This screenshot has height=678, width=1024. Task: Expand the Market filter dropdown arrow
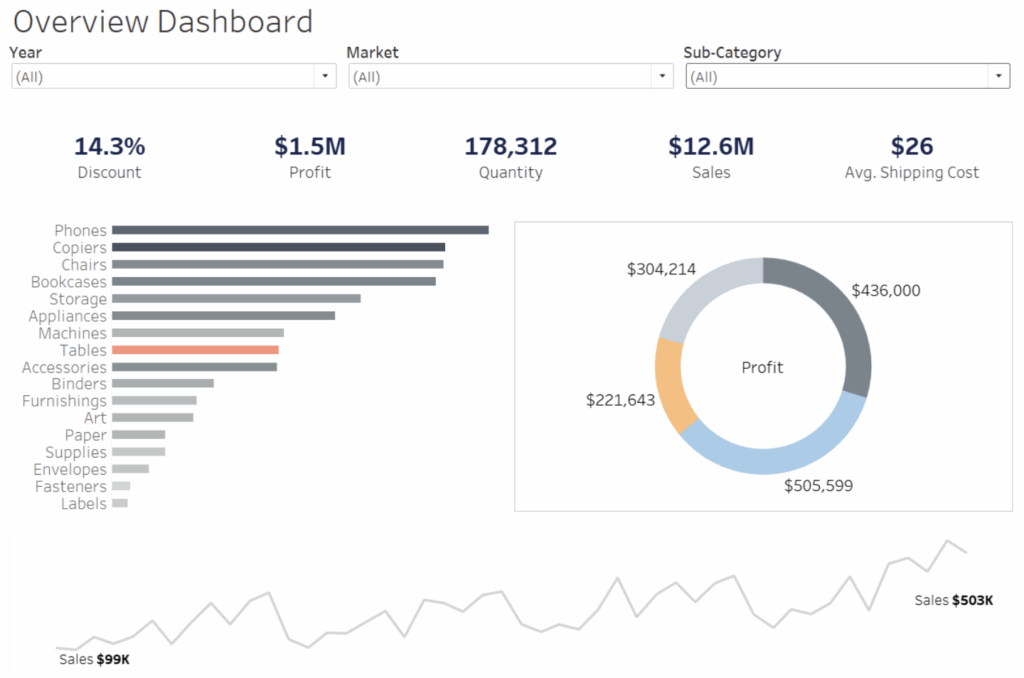(662, 76)
